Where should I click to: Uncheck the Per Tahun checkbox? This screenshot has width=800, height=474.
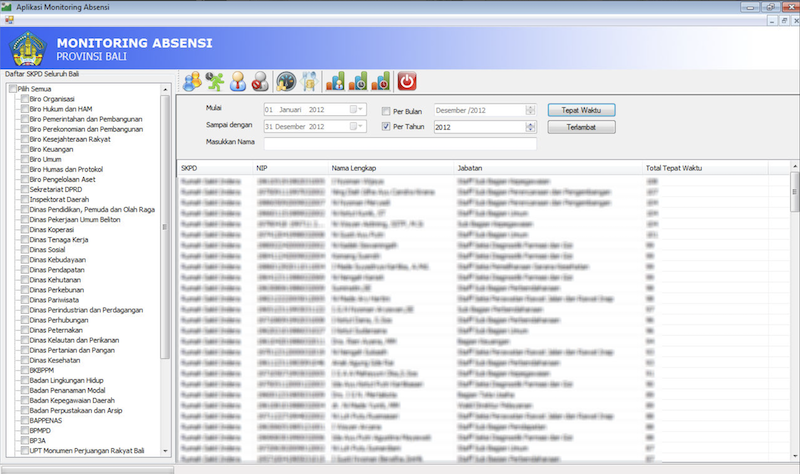click(x=386, y=127)
